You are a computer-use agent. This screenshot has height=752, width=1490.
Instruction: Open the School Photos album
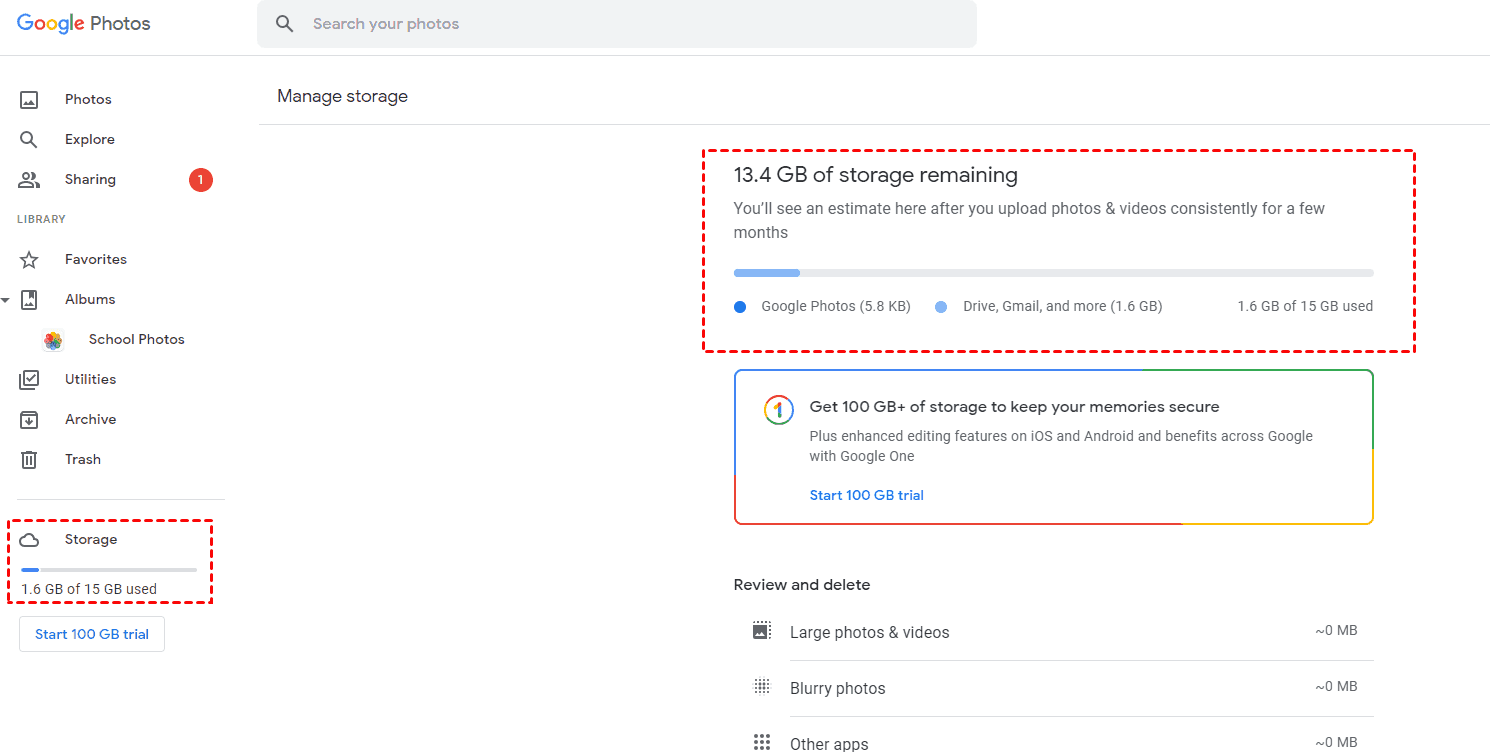pos(136,340)
